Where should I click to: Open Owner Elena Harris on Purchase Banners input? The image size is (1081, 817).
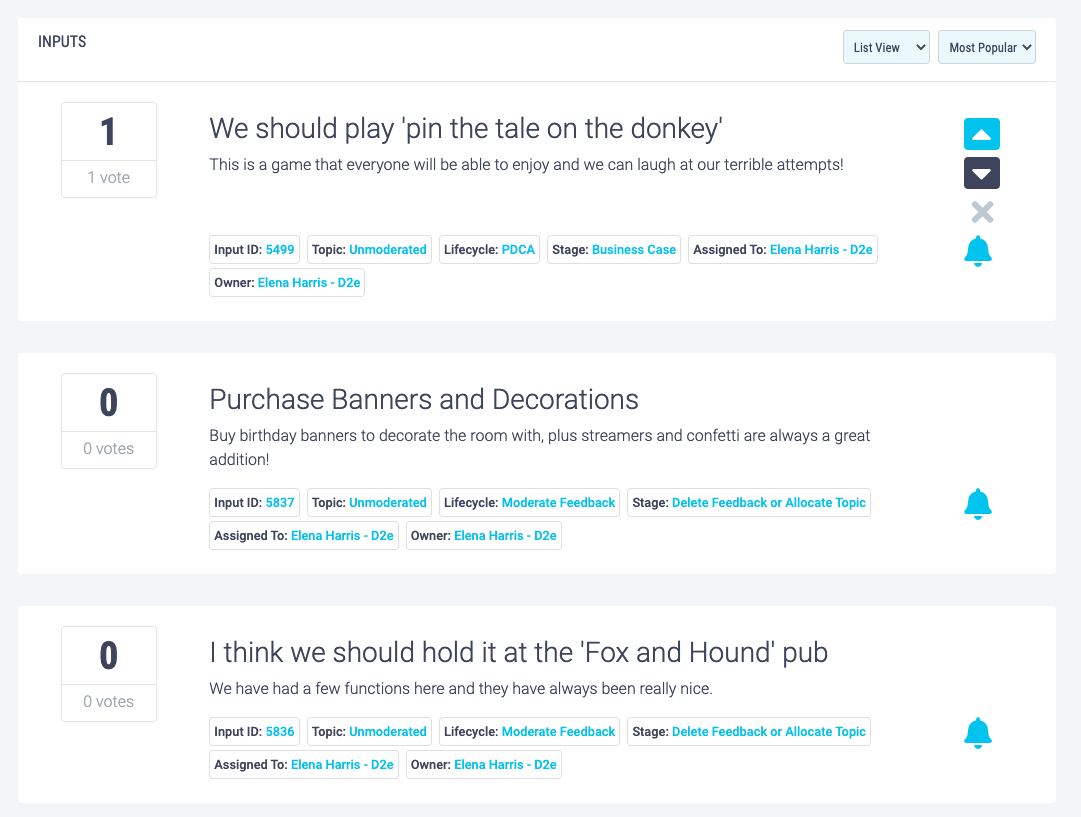tap(505, 536)
